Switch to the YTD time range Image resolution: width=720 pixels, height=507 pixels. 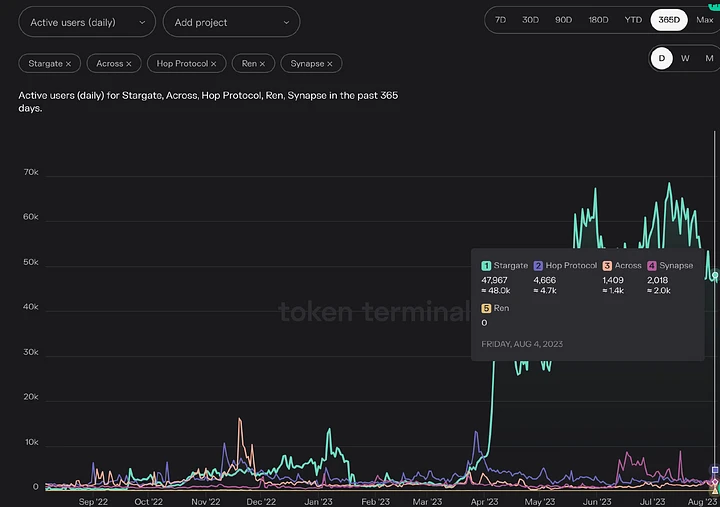pos(633,20)
